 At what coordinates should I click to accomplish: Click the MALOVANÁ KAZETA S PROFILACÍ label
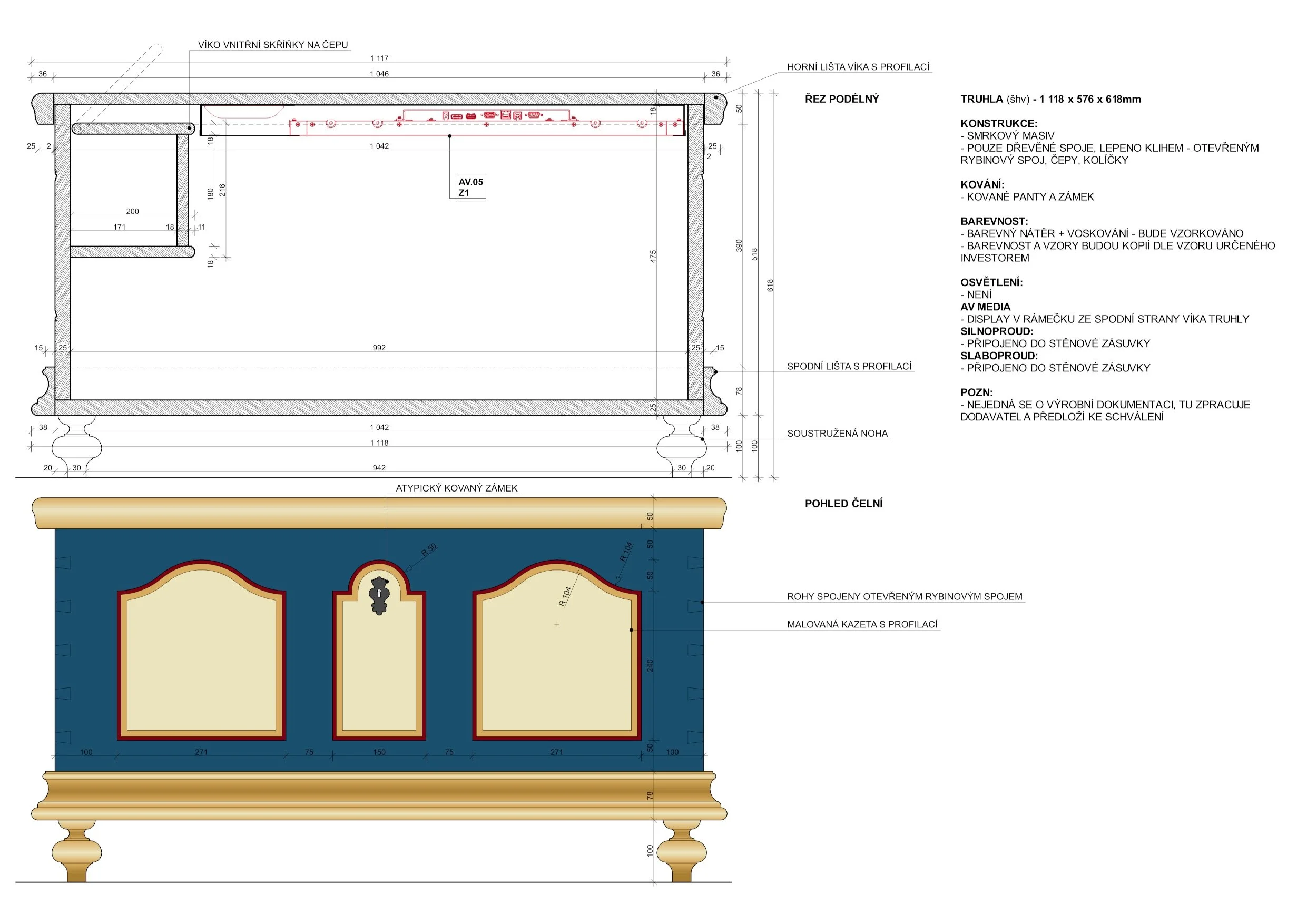pyautogui.click(x=862, y=624)
